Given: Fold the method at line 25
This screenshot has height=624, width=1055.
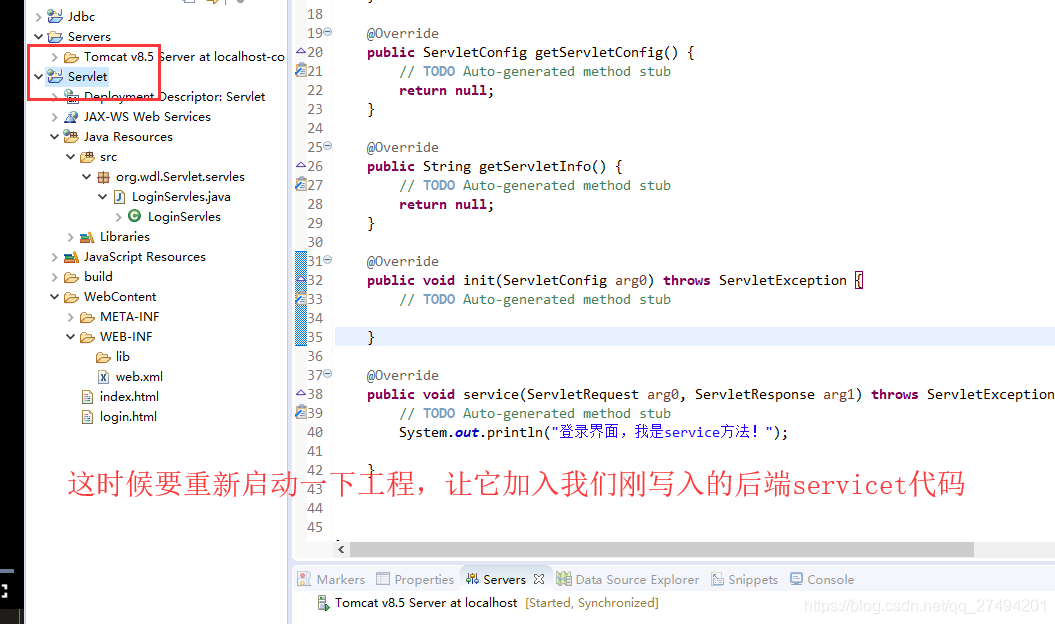Looking at the screenshot, I should [x=328, y=145].
